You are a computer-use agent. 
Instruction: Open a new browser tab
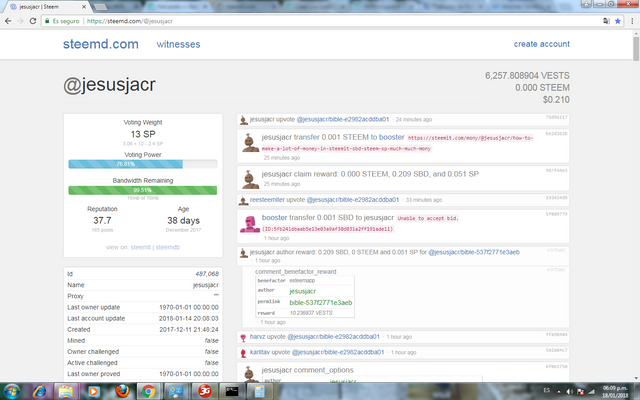(100, 7)
